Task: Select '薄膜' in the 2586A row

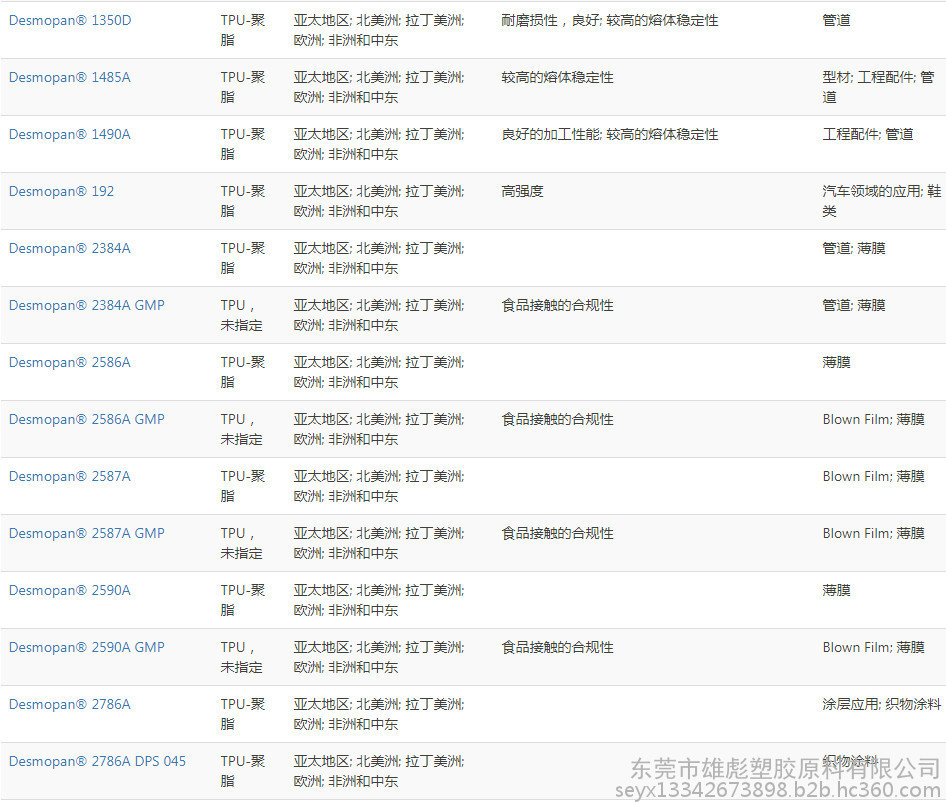Action: pyautogui.click(x=837, y=363)
